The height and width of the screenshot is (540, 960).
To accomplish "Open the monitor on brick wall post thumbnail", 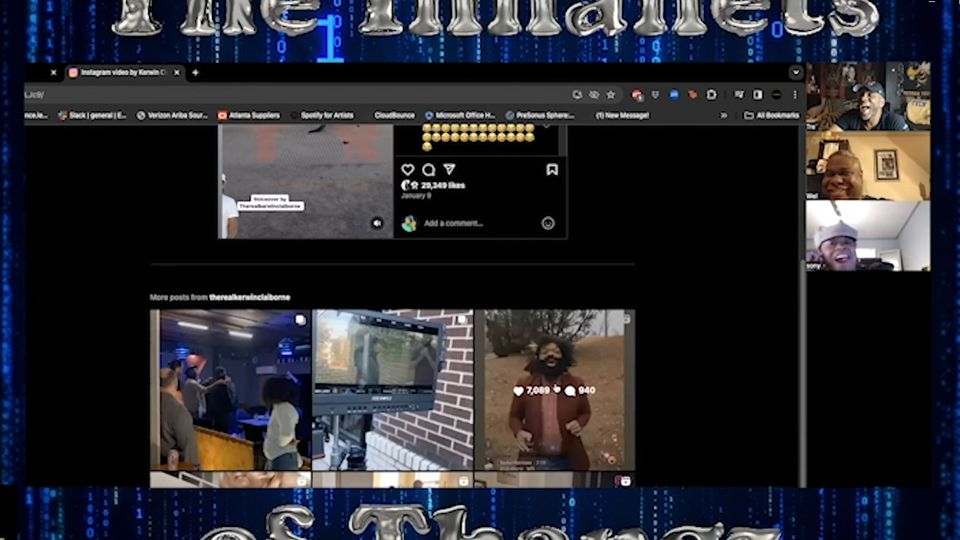I will 392,390.
